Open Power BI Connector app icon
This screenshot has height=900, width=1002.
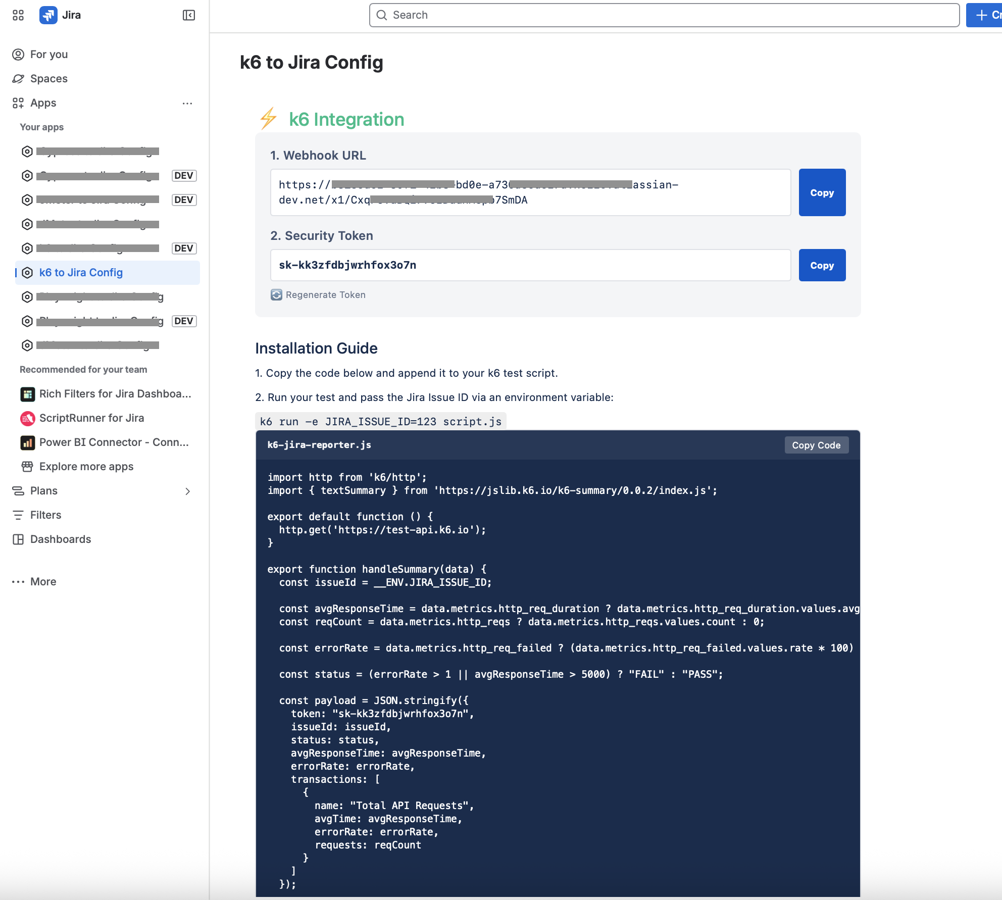(x=28, y=442)
